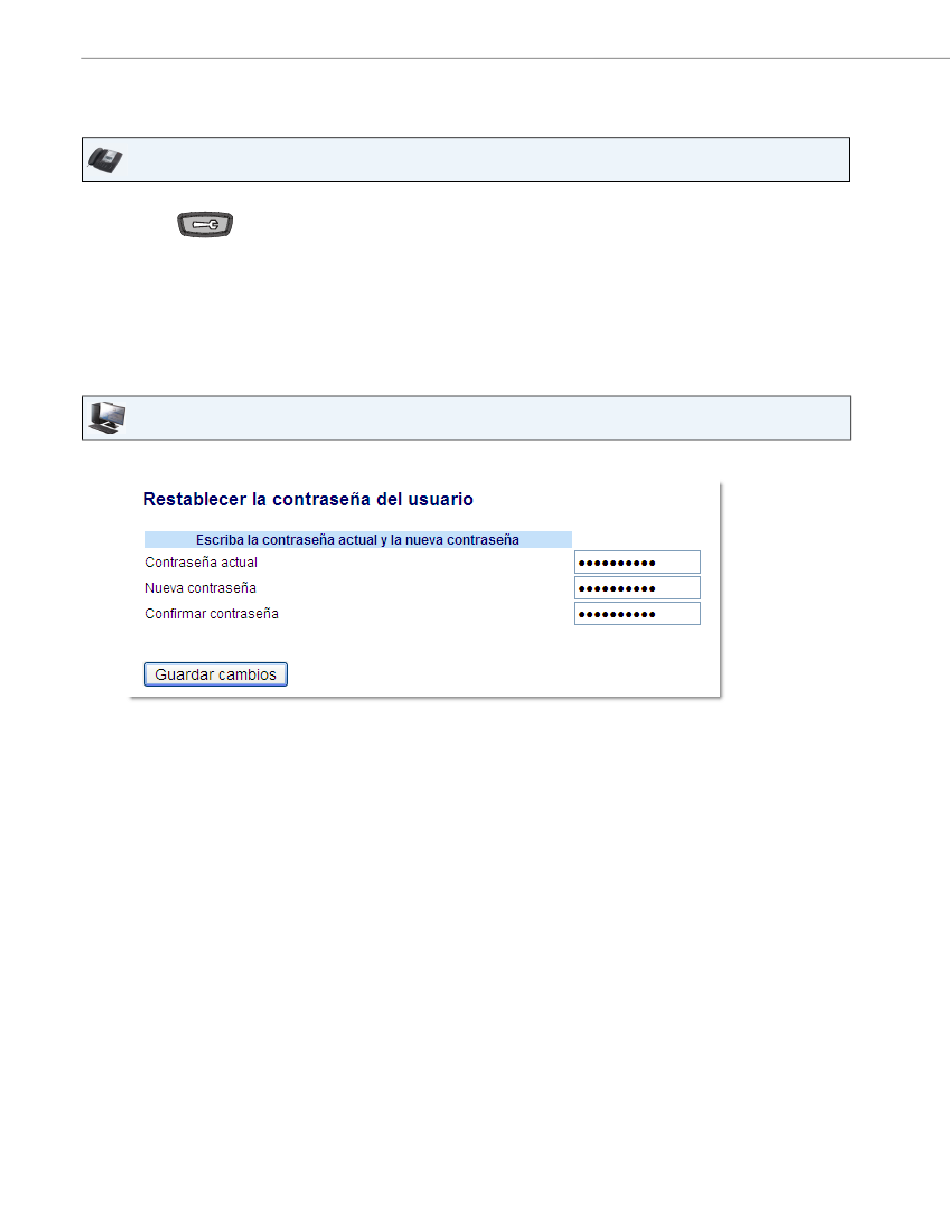Click the computer monitor icon in the lower bar
This screenshot has width=950, height=1229.
107,418
